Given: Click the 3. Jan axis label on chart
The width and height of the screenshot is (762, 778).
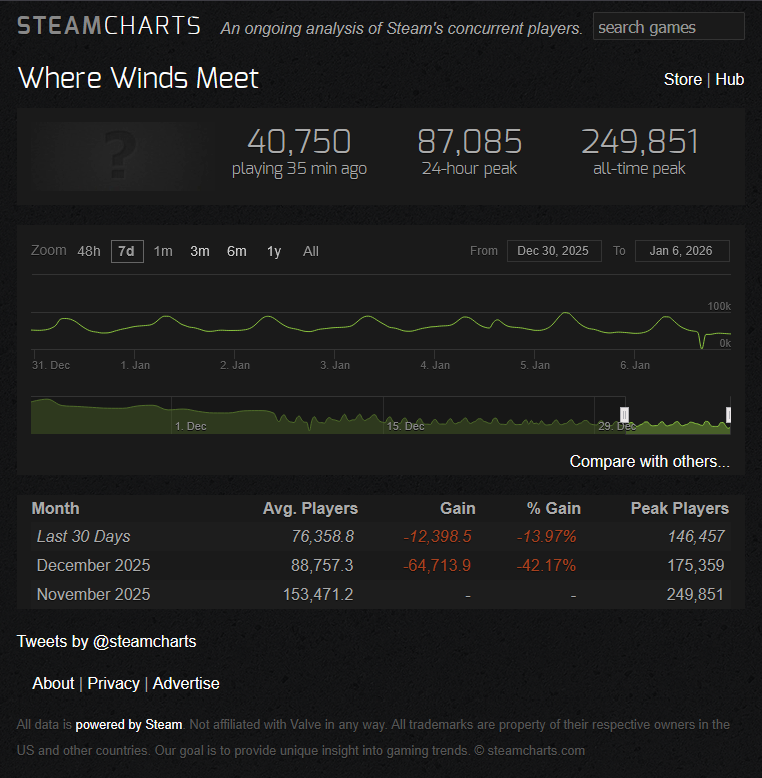Looking at the screenshot, I should coord(335,365).
